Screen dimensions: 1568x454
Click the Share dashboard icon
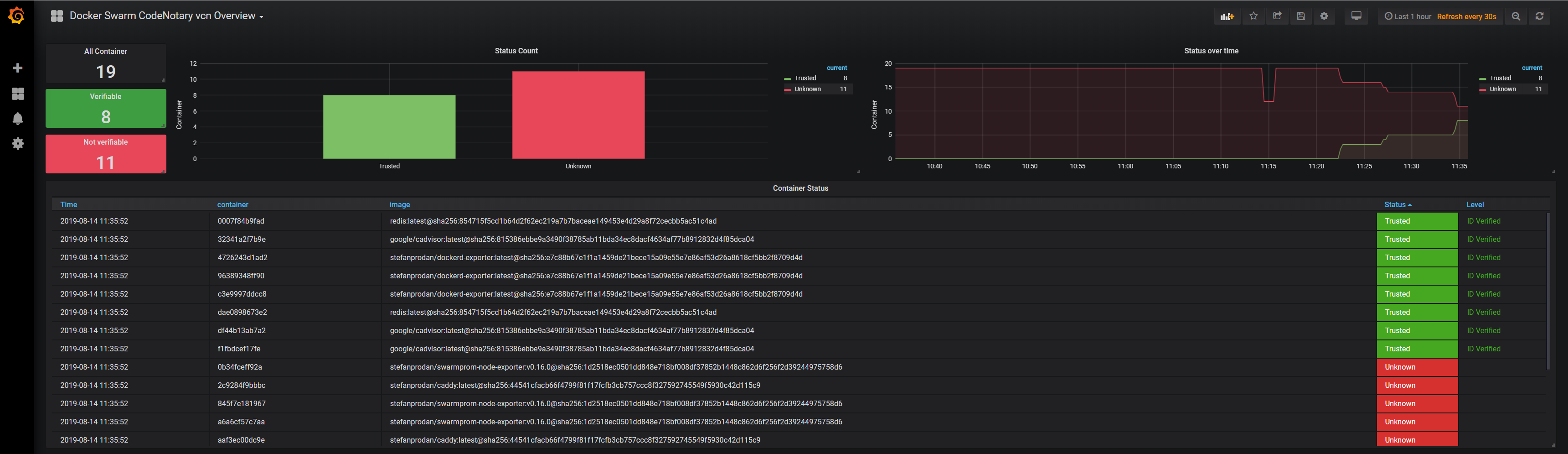pos(1277,16)
